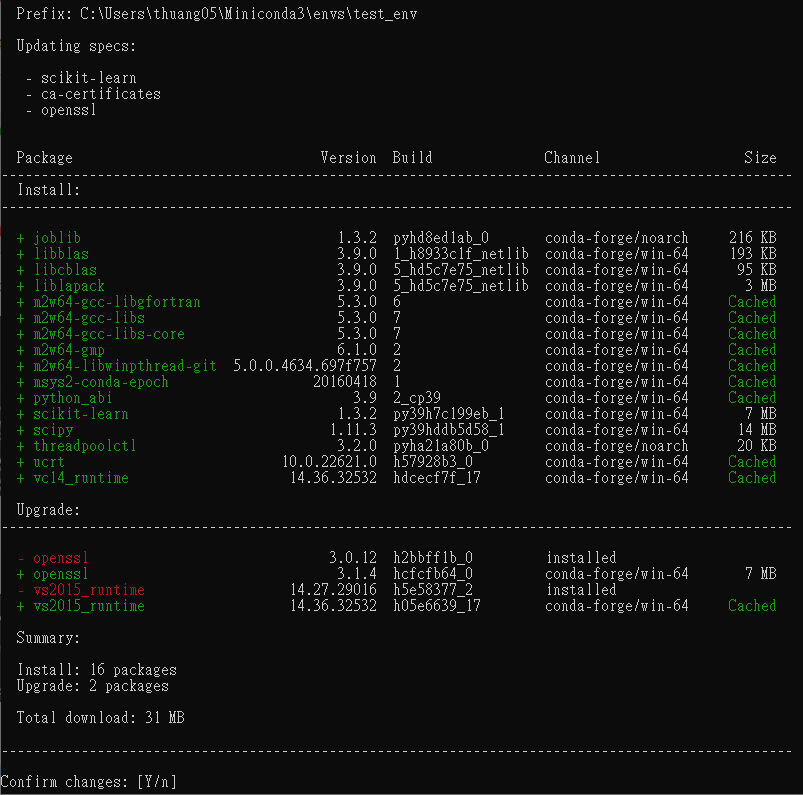Click the 'libblas' package name
Viewport: 803px width, 795px height.
pos(61,254)
